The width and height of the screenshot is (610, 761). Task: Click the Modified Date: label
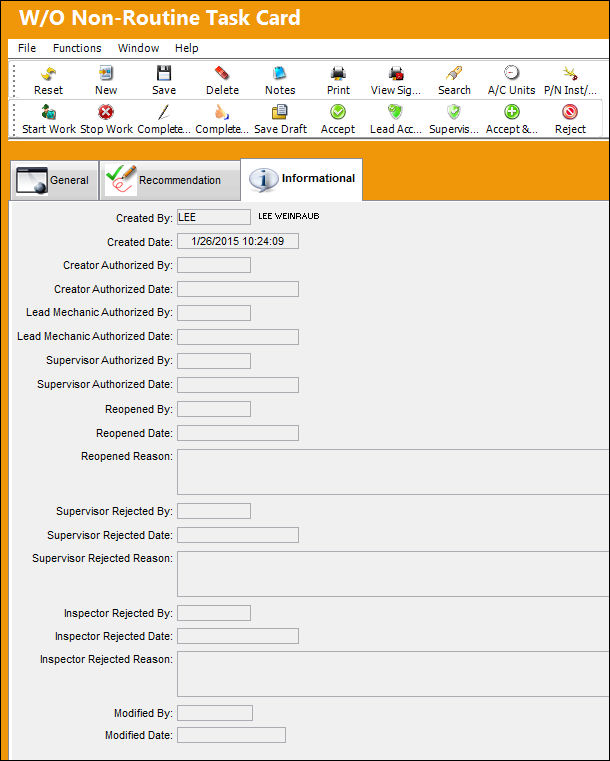(139, 735)
